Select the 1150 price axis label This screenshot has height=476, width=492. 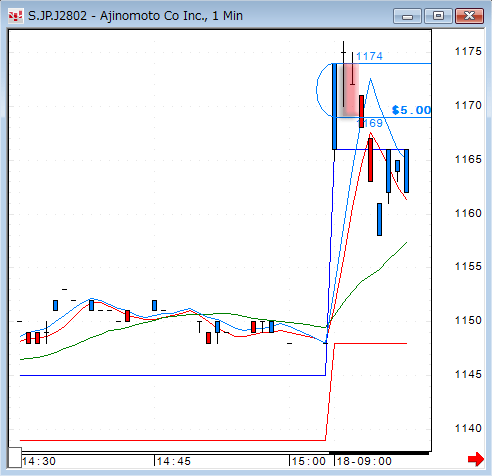[468, 320]
